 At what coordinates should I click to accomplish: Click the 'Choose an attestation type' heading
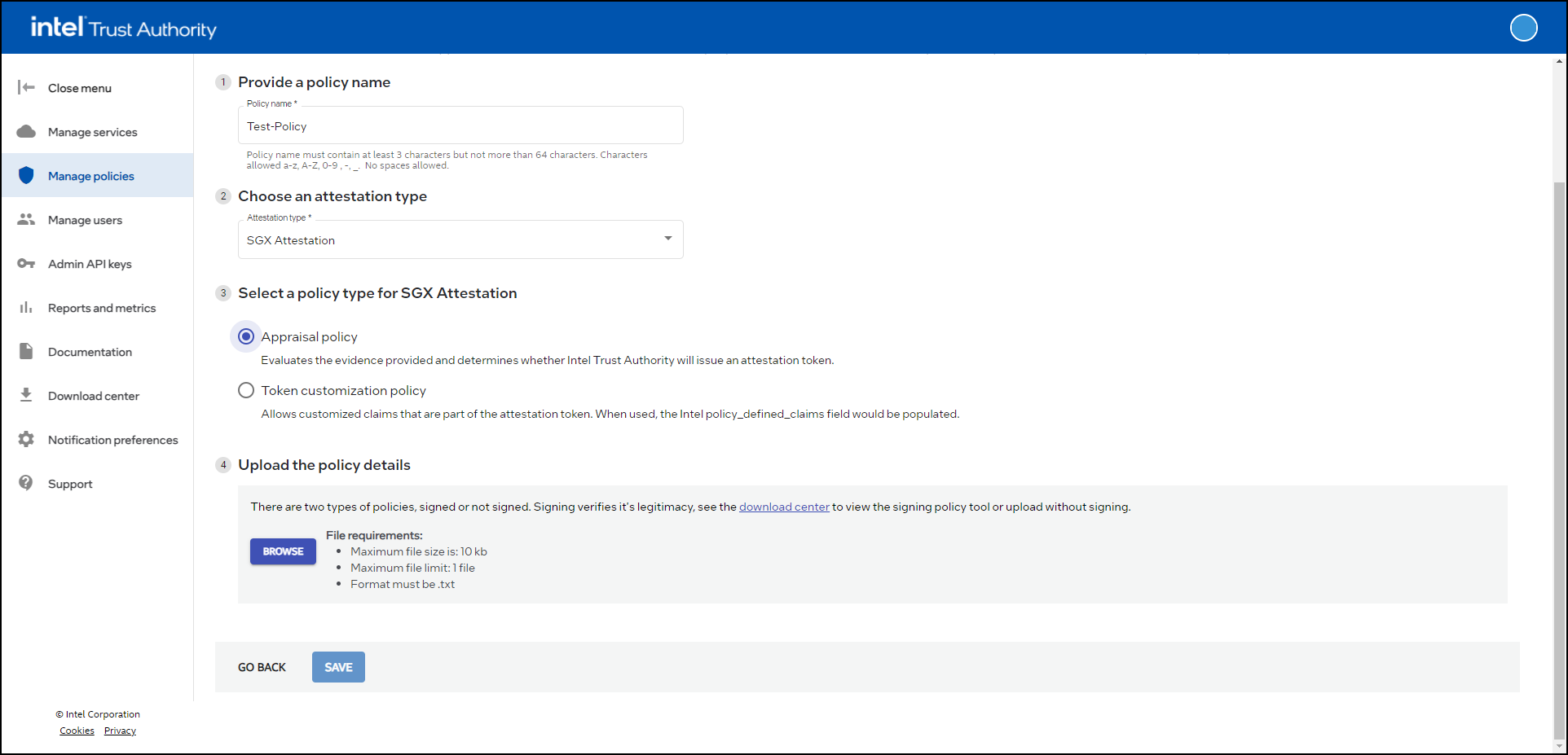pos(333,196)
